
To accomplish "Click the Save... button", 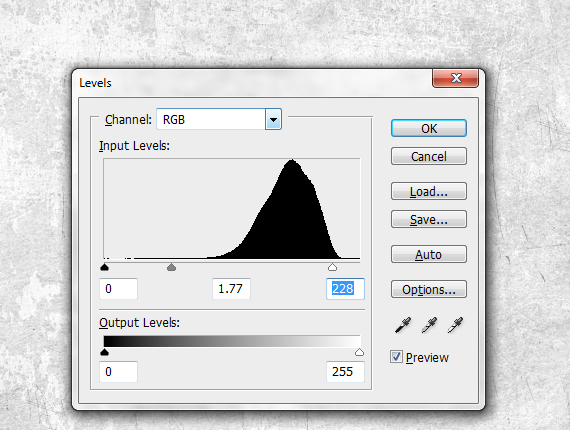I will click(x=429, y=219).
